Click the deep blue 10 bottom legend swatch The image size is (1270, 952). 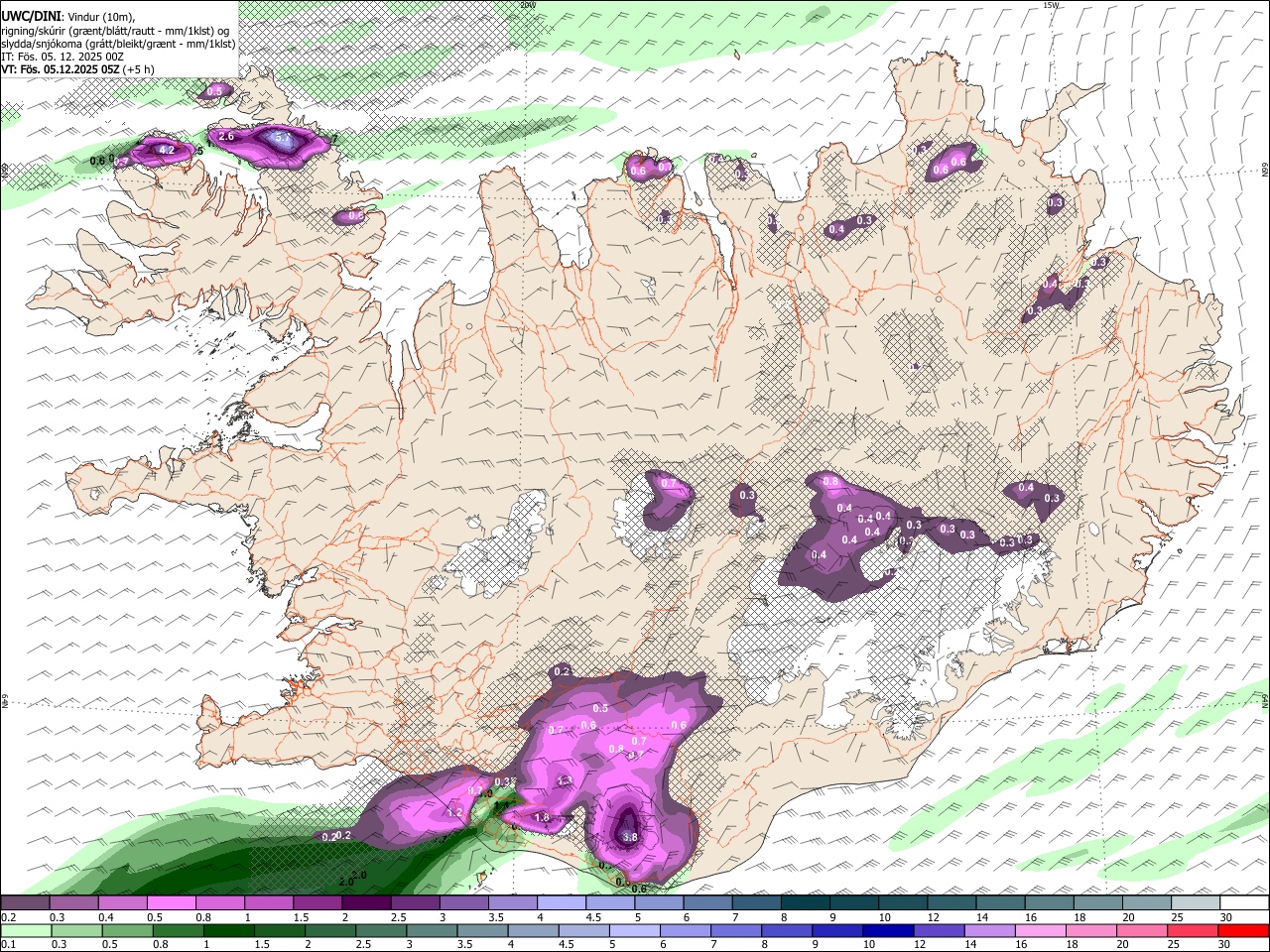886,931
